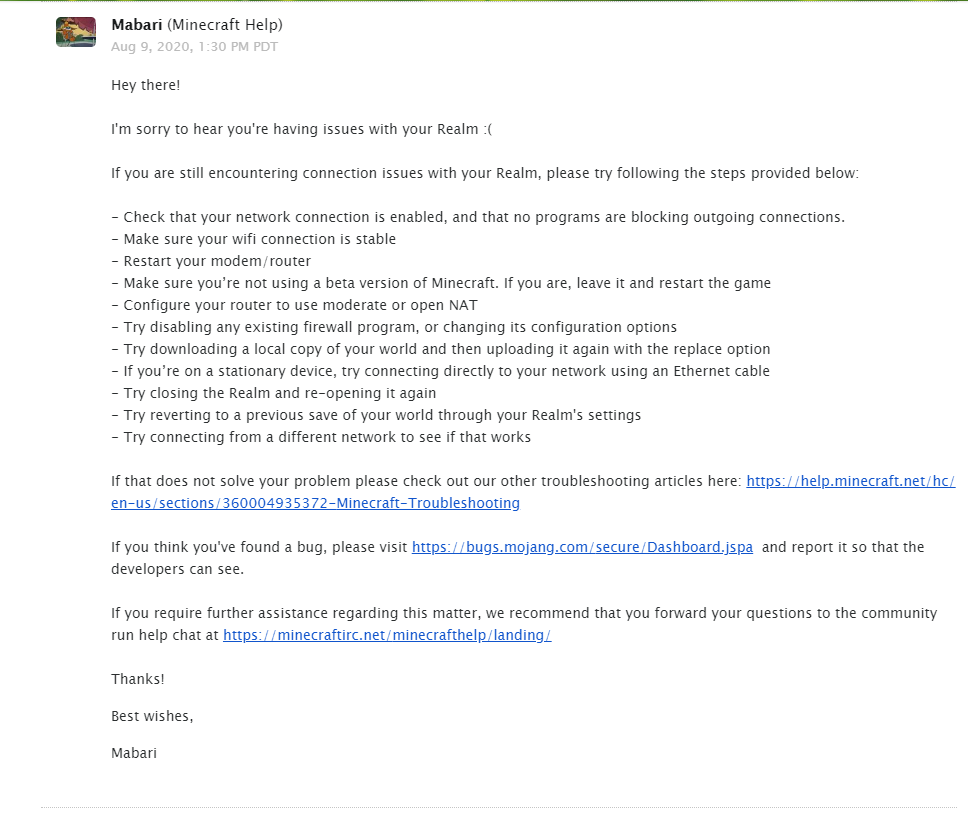Visit the minecraftirc.net community help chat link
This screenshot has width=968, height=813.
[x=387, y=635]
